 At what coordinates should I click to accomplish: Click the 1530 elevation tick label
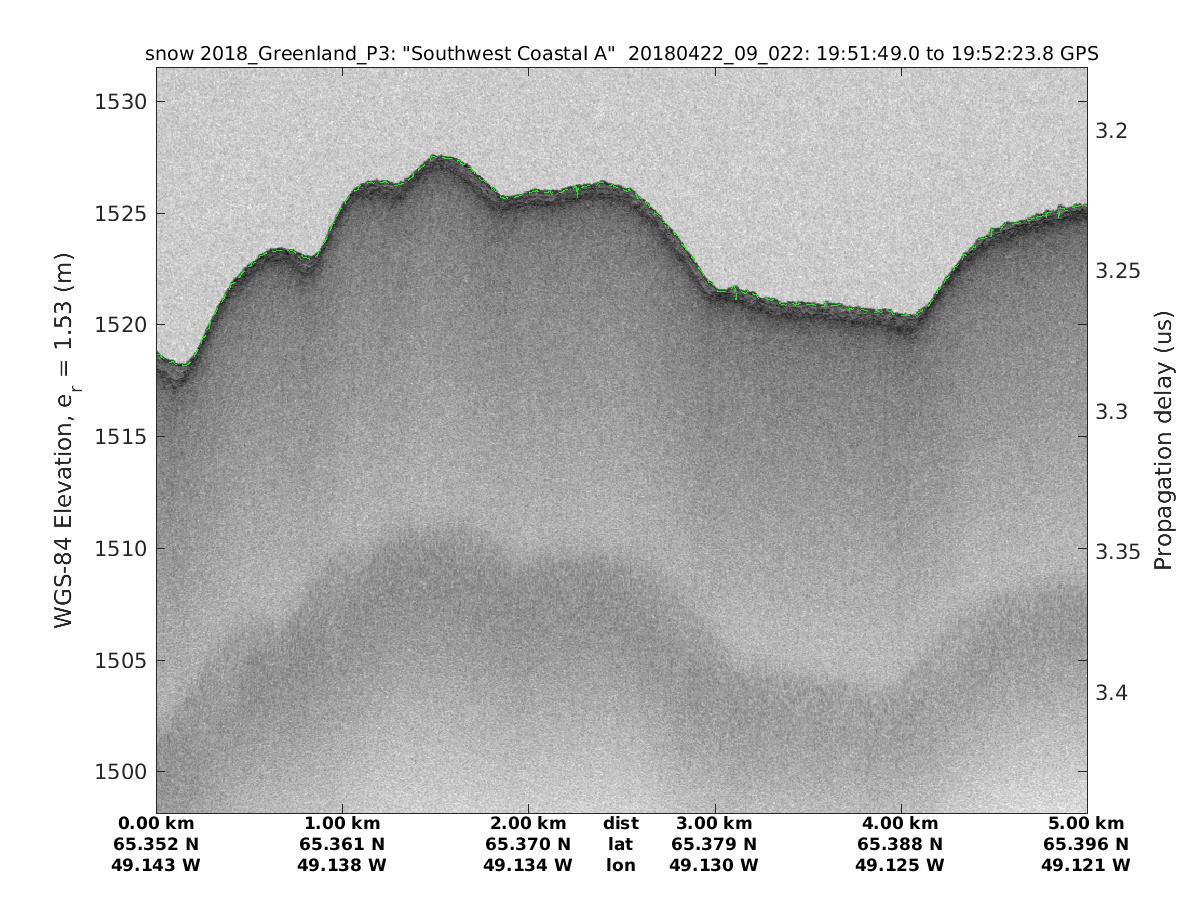pyautogui.click(x=120, y=102)
